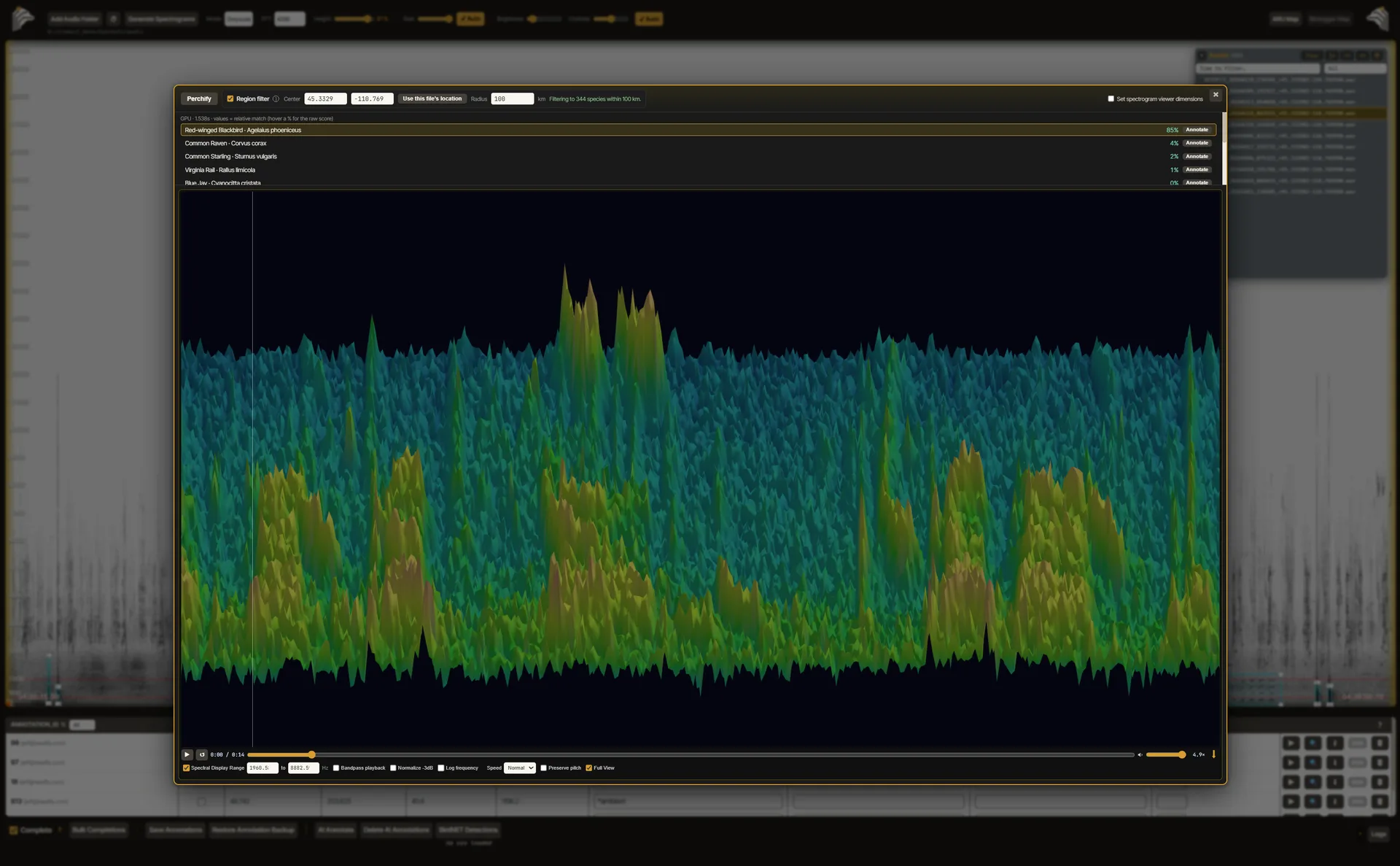Click the Region filter info icon

pyautogui.click(x=276, y=98)
